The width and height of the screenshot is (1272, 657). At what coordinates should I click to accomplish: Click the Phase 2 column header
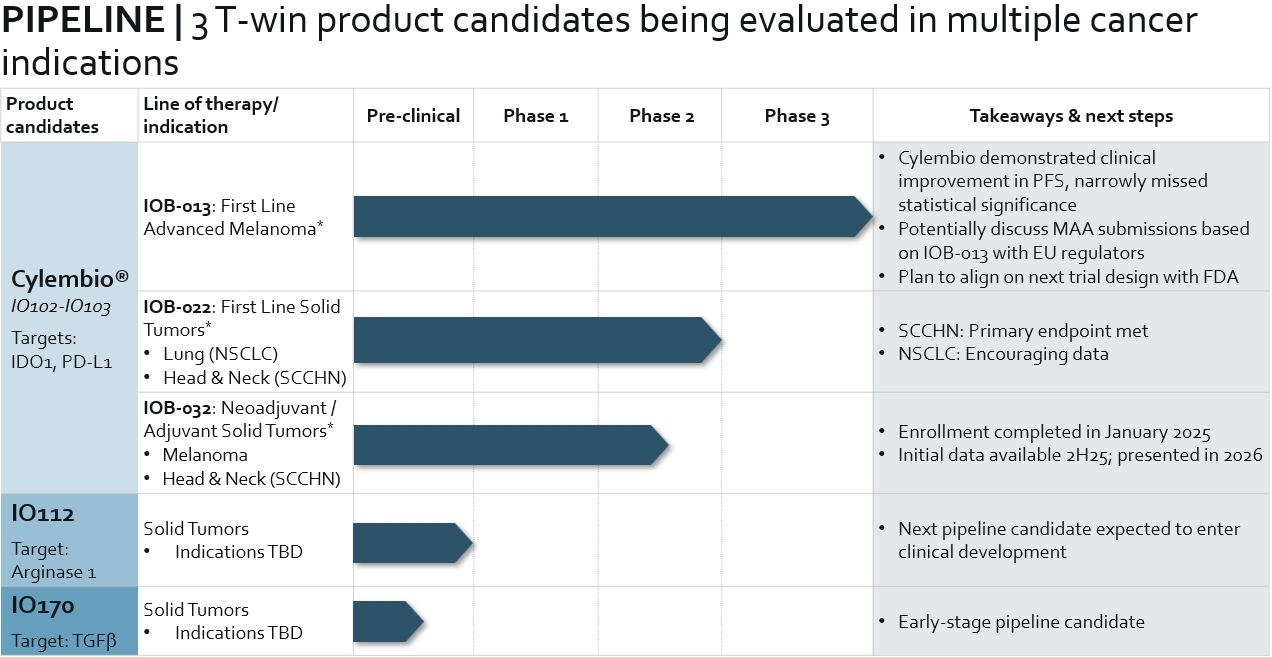[x=661, y=116]
